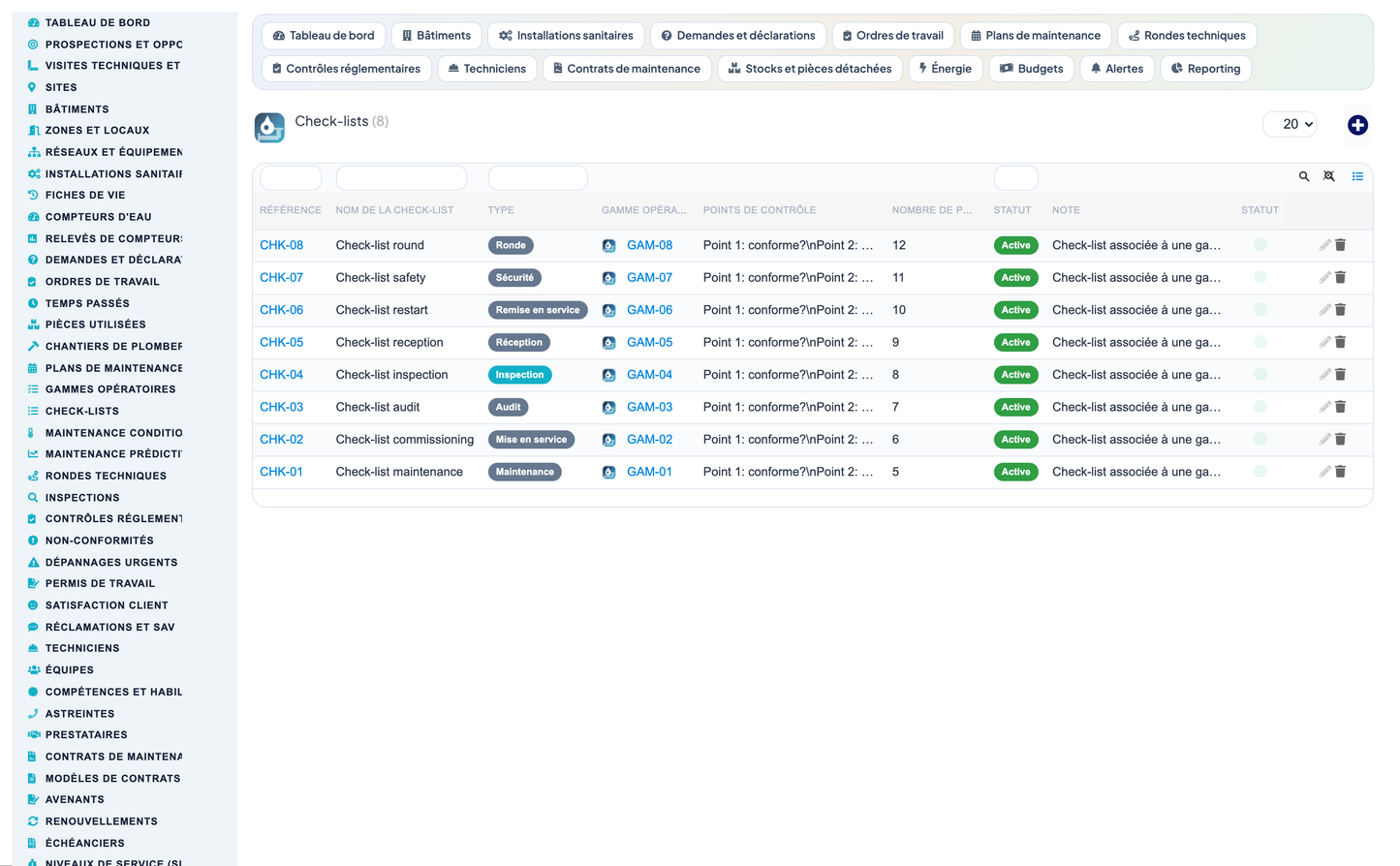Viewport: 1400px width, 866px height.
Task: Toggle the status dot for CHK-06
Action: [x=1260, y=310]
